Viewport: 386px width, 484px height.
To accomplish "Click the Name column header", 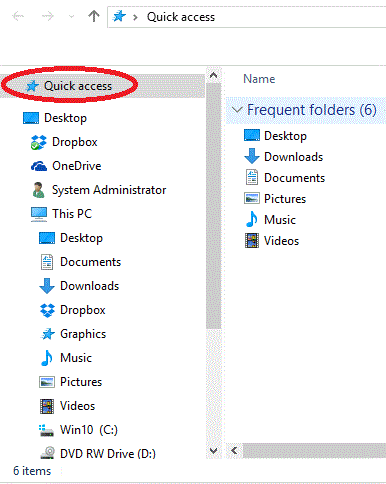I will (259, 79).
